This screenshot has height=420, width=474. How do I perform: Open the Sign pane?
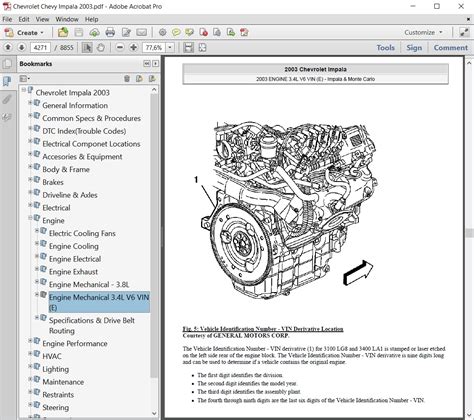(414, 48)
